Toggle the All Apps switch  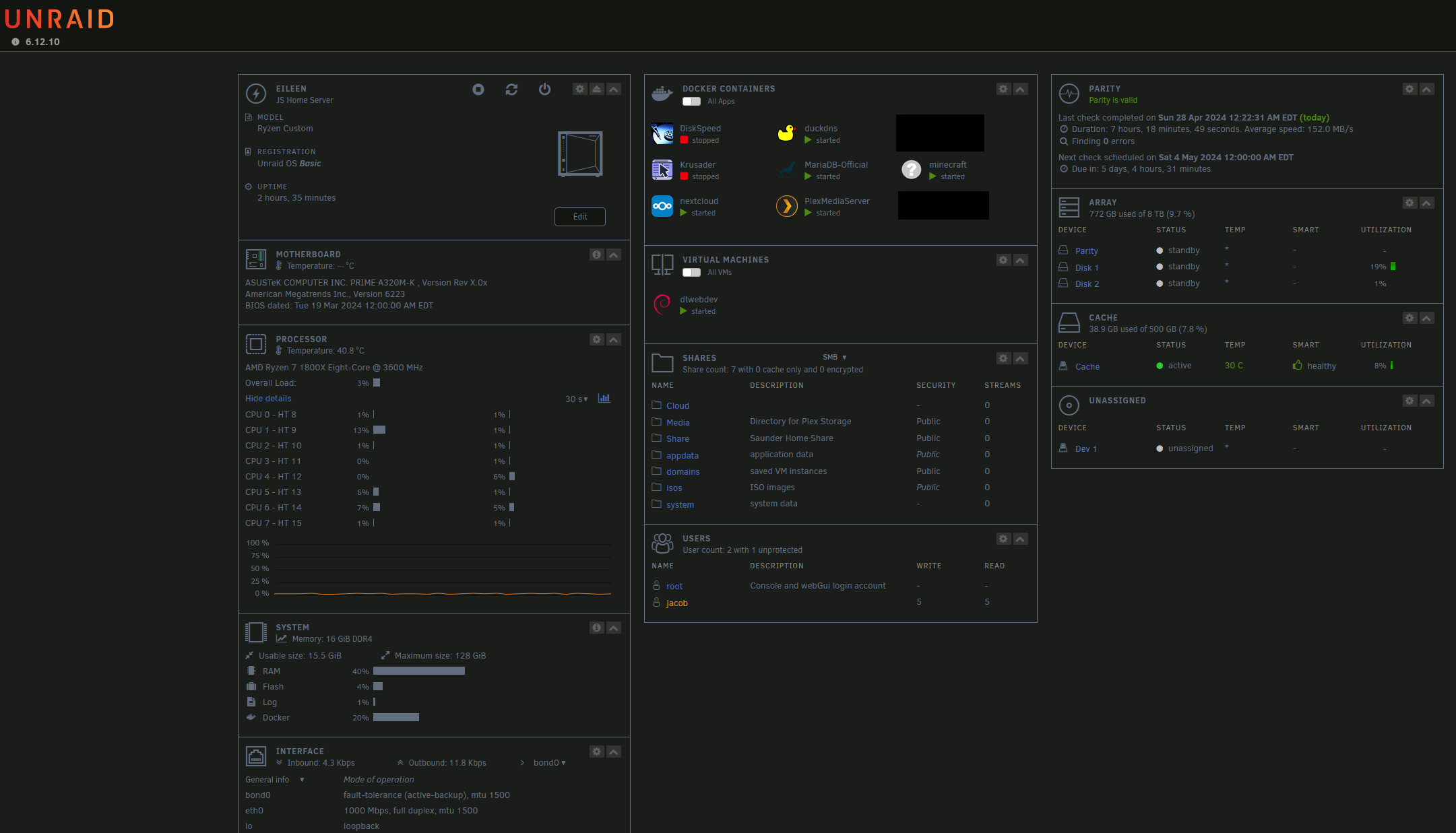691,102
